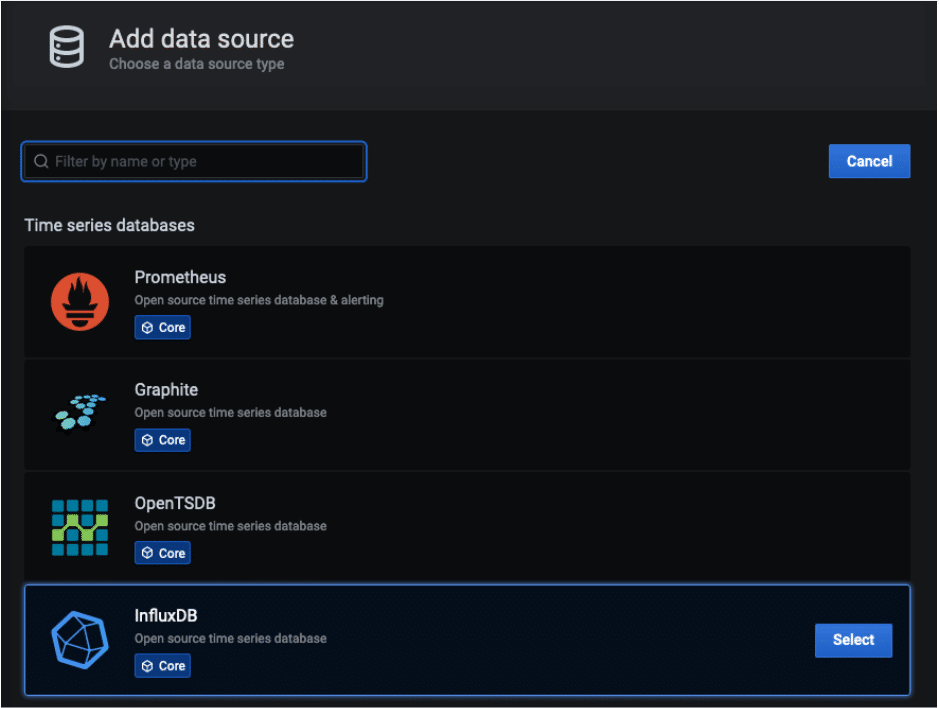This screenshot has height=708, width=939.
Task: Click the InfluxDB polyhedron logo
Action: click(x=79, y=640)
